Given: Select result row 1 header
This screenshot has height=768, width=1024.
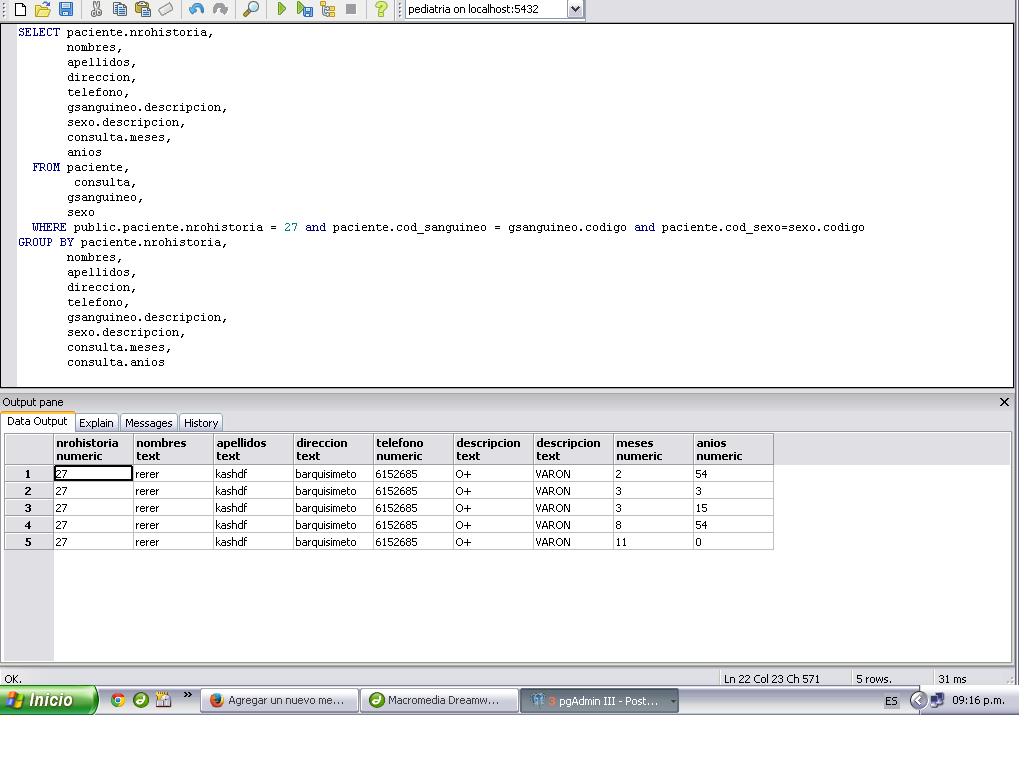Looking at the screenshot, I should [28, 474].
